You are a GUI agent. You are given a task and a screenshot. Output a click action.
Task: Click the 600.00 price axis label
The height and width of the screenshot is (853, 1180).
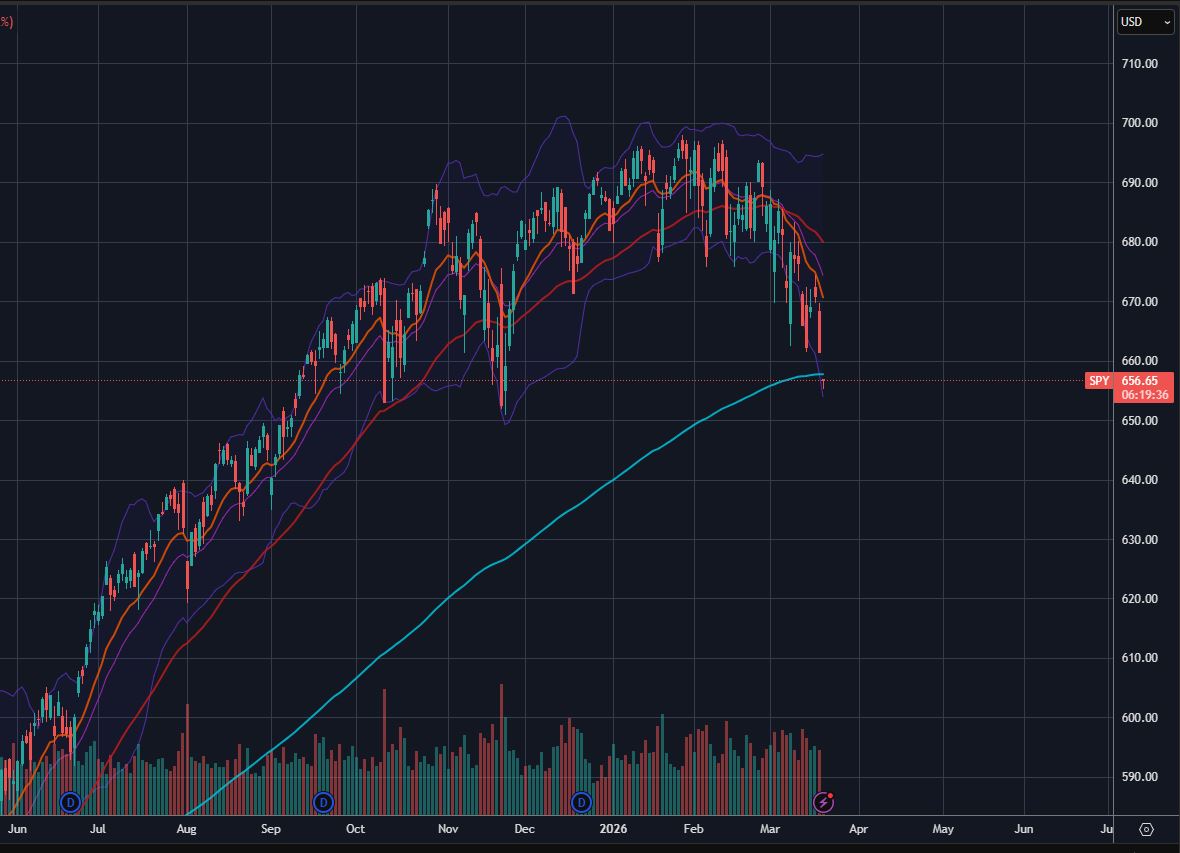pos(1139,718)
